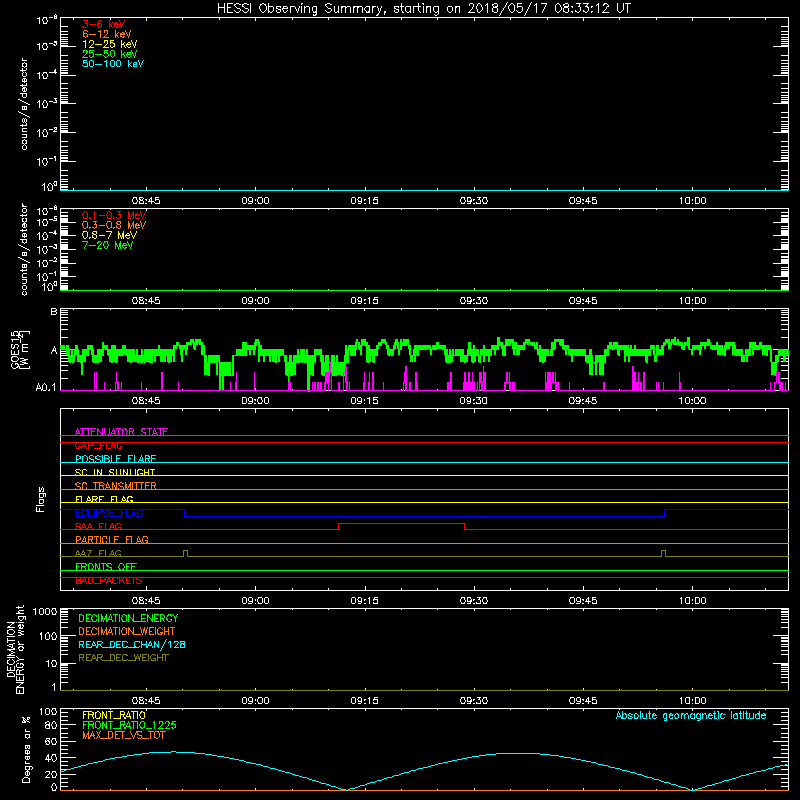Select the SC_IN_SUNLIGHT flag label
800x800 pixels.
115,472
